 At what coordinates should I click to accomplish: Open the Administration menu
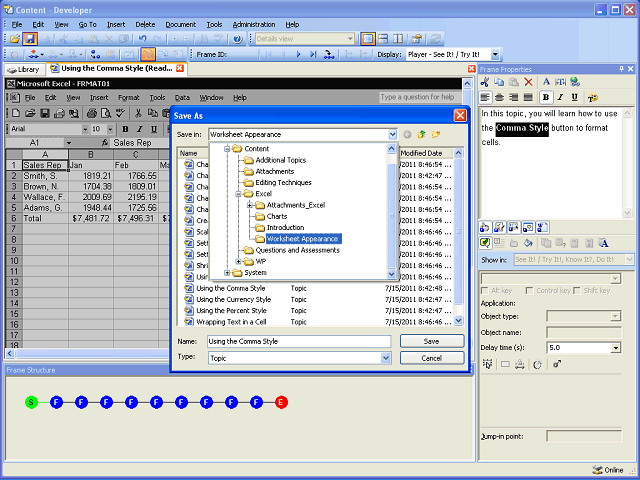tap(254, 24)
